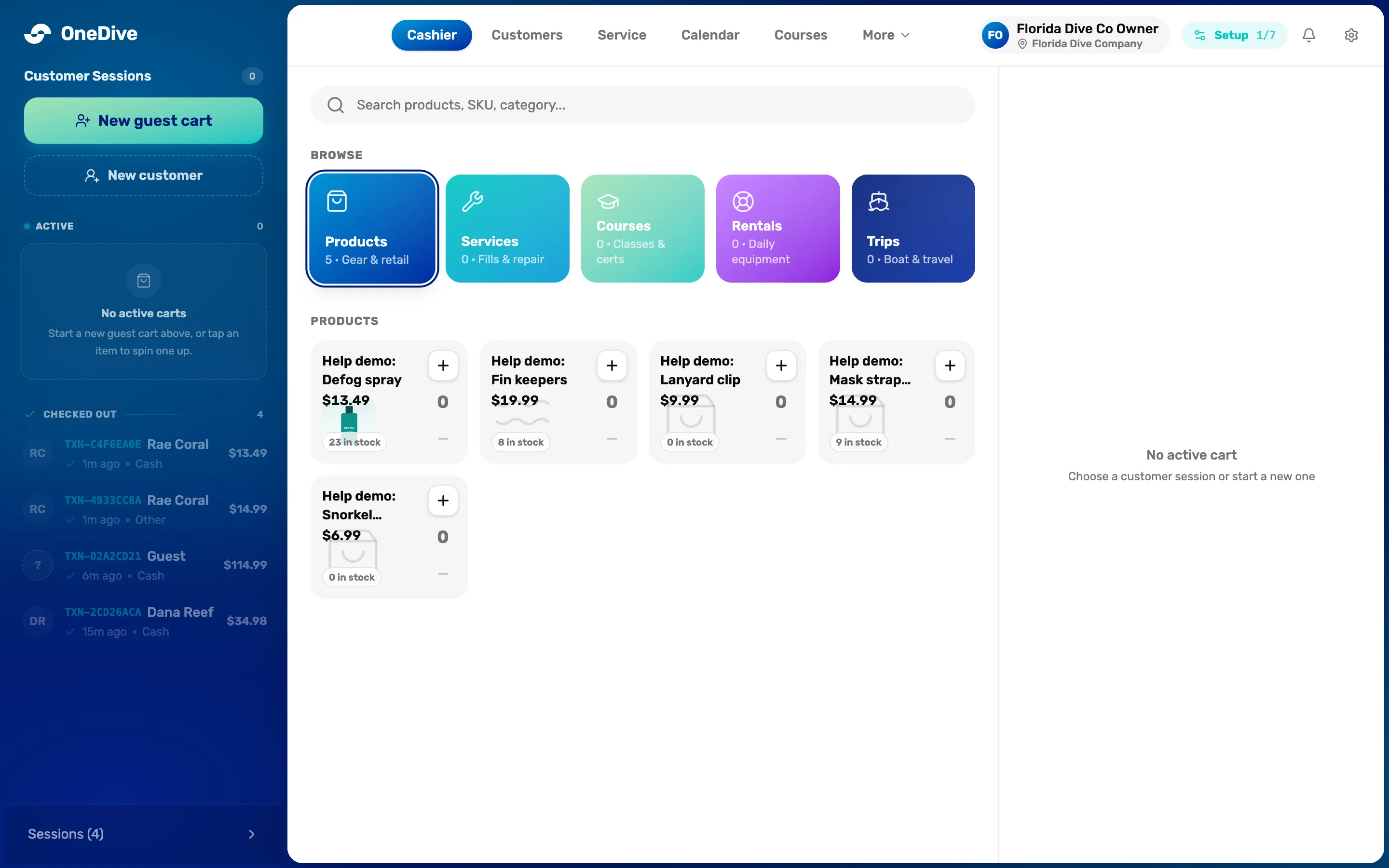Click the Checked Out section header

coord(145,414)
